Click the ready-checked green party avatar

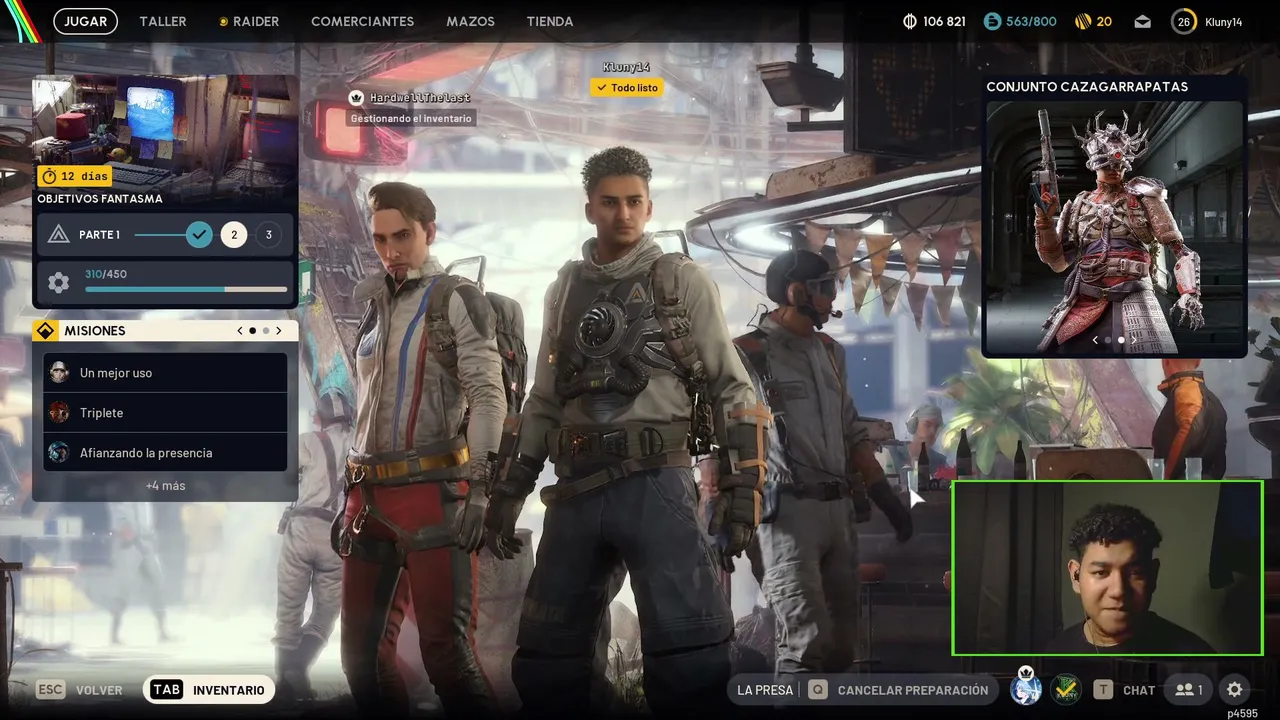click(1065, 690)
